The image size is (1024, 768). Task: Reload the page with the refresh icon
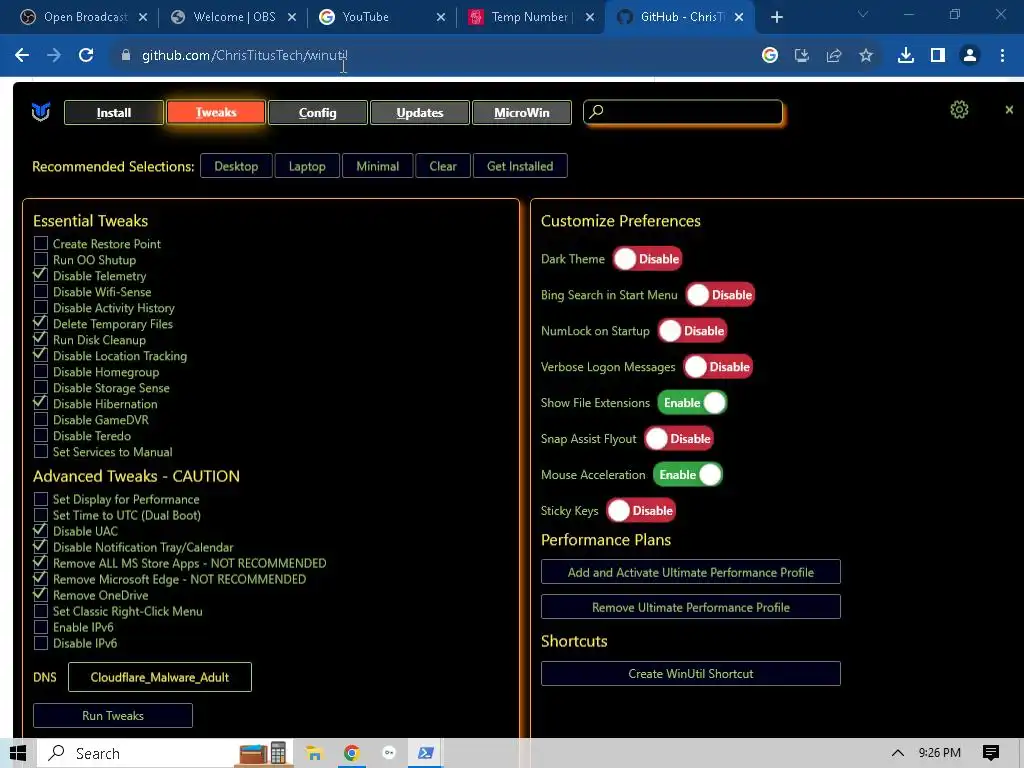point(86,56)
